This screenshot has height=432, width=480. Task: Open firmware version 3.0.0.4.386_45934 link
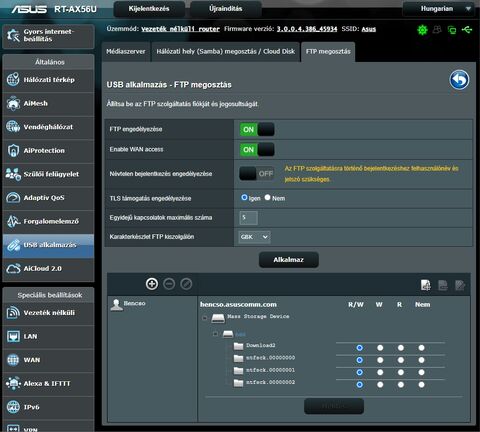pos(307,29)
